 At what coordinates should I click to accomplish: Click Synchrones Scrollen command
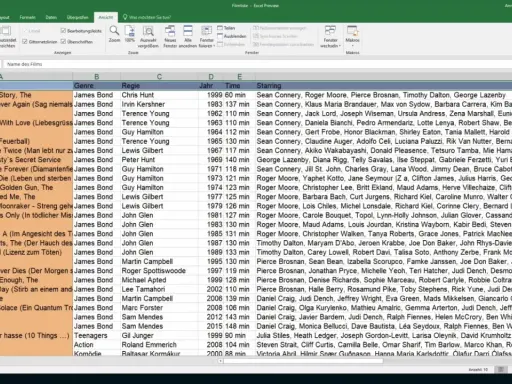(x=275, y=36)
